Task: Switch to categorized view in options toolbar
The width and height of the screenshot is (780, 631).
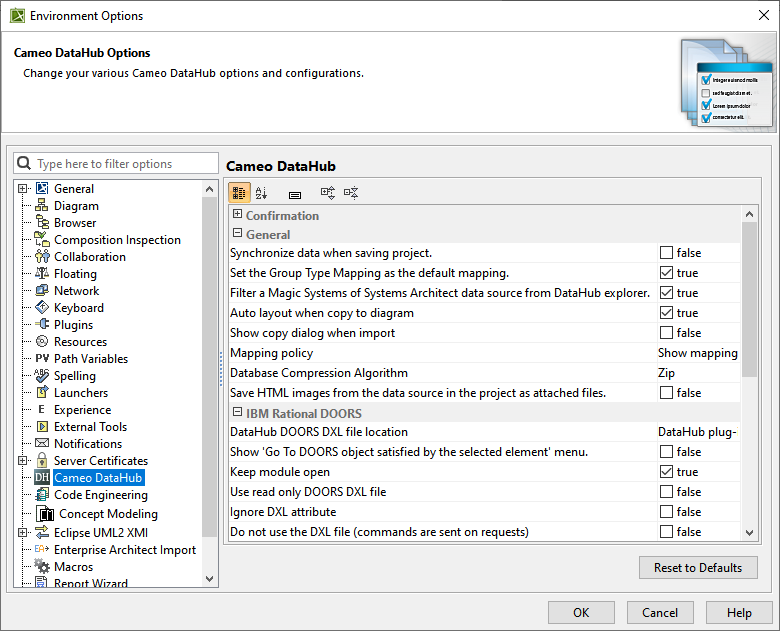Action: [x=239, y=193]
